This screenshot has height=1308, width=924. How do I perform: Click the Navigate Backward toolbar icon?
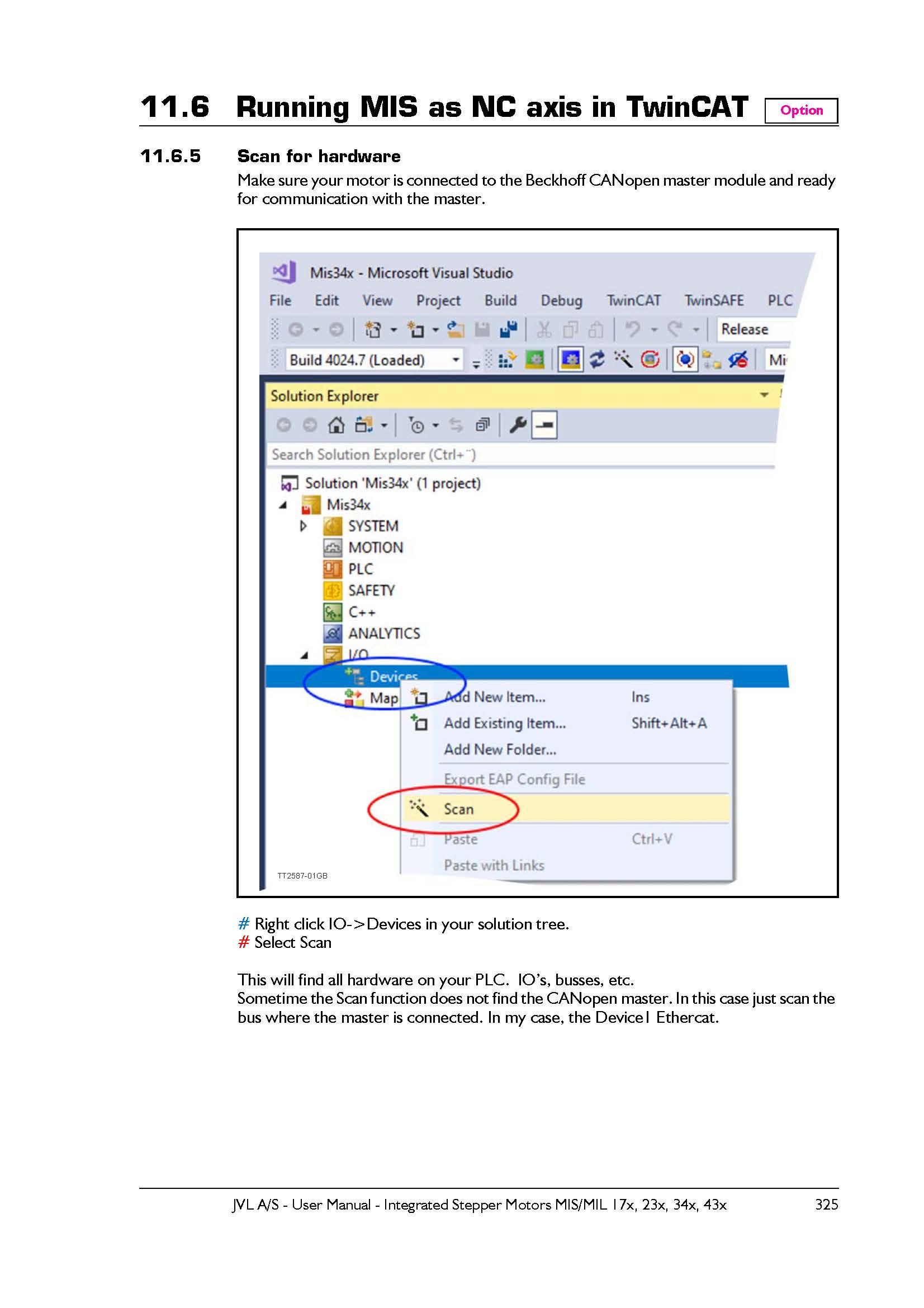[x=296, y=329]
